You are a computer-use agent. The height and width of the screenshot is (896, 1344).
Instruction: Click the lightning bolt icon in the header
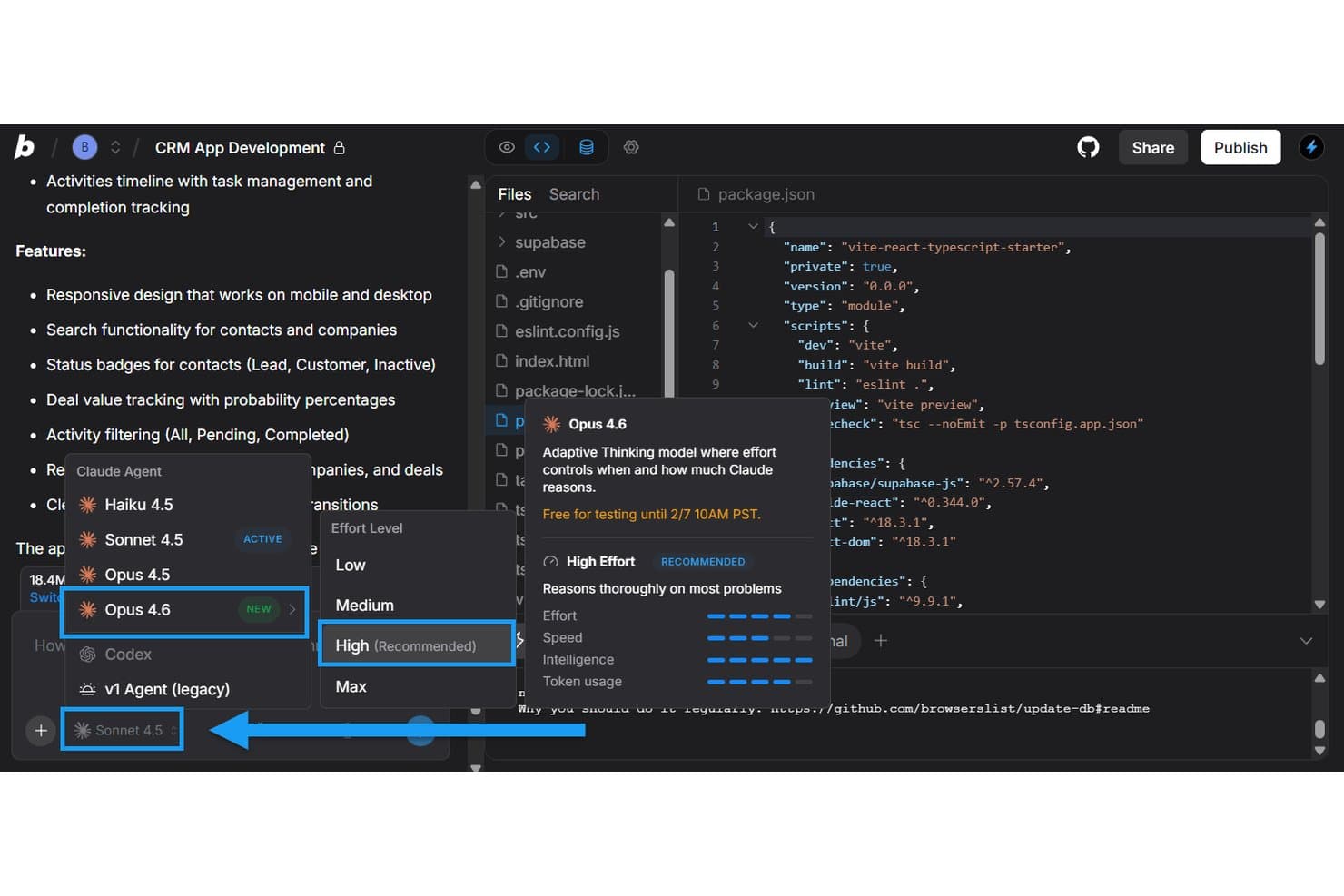(x=1311, y=147)
